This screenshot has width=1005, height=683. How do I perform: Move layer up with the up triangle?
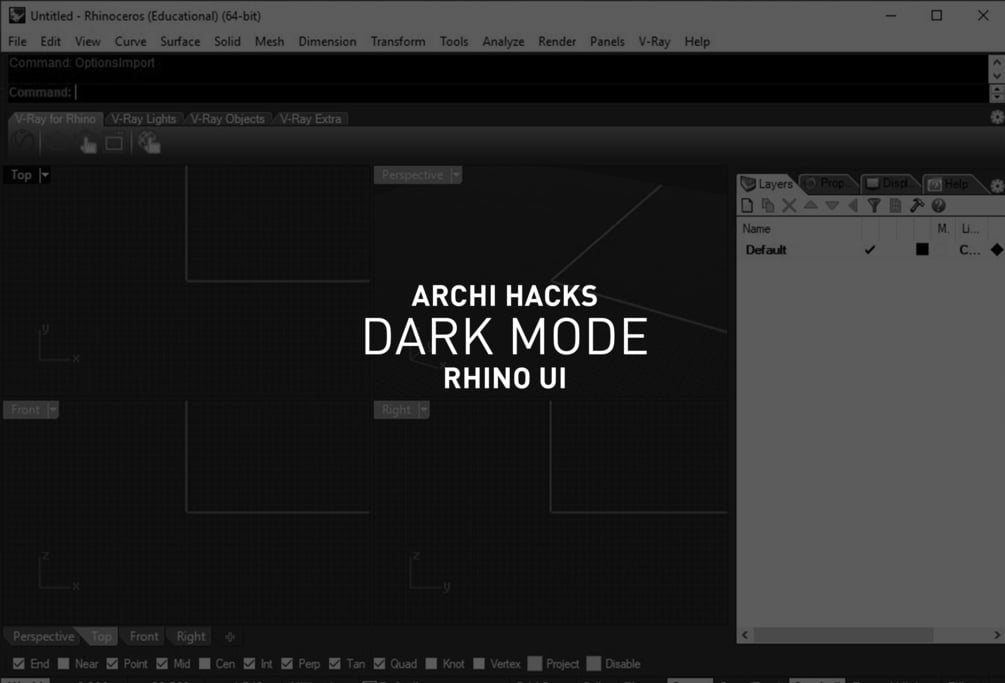click(x=811, y=205)
